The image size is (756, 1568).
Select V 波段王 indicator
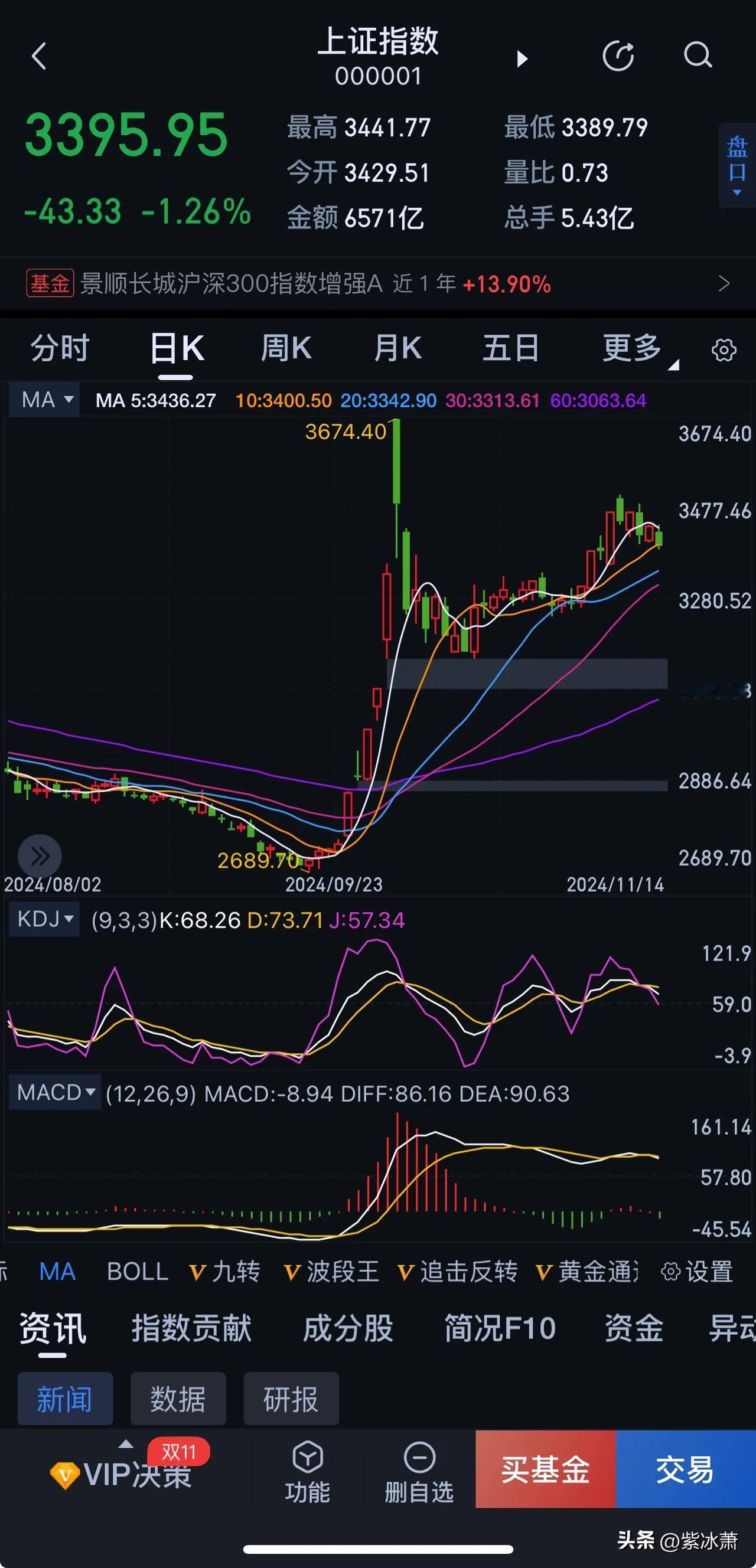point(331,1272)
